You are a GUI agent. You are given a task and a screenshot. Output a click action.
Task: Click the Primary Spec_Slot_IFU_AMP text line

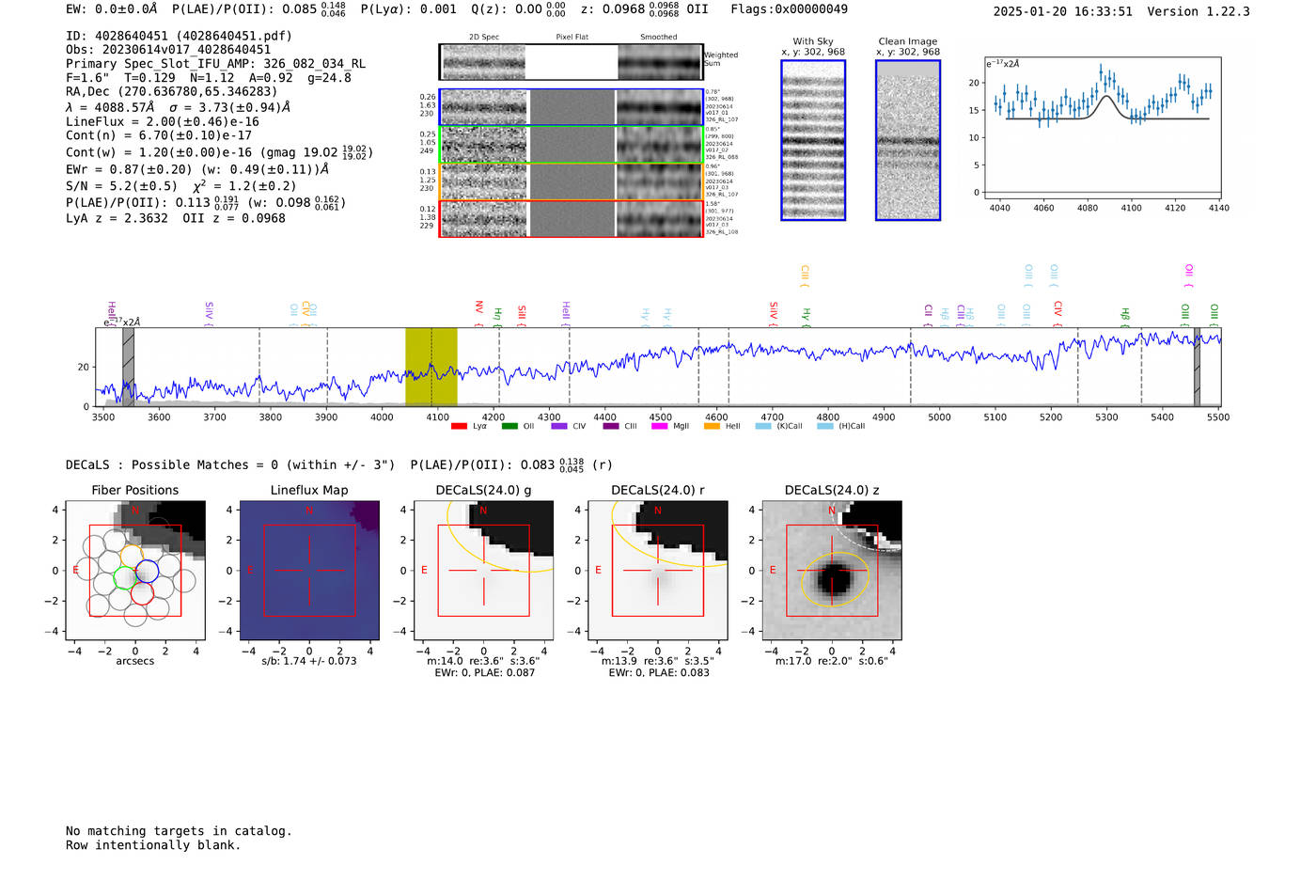216,64
